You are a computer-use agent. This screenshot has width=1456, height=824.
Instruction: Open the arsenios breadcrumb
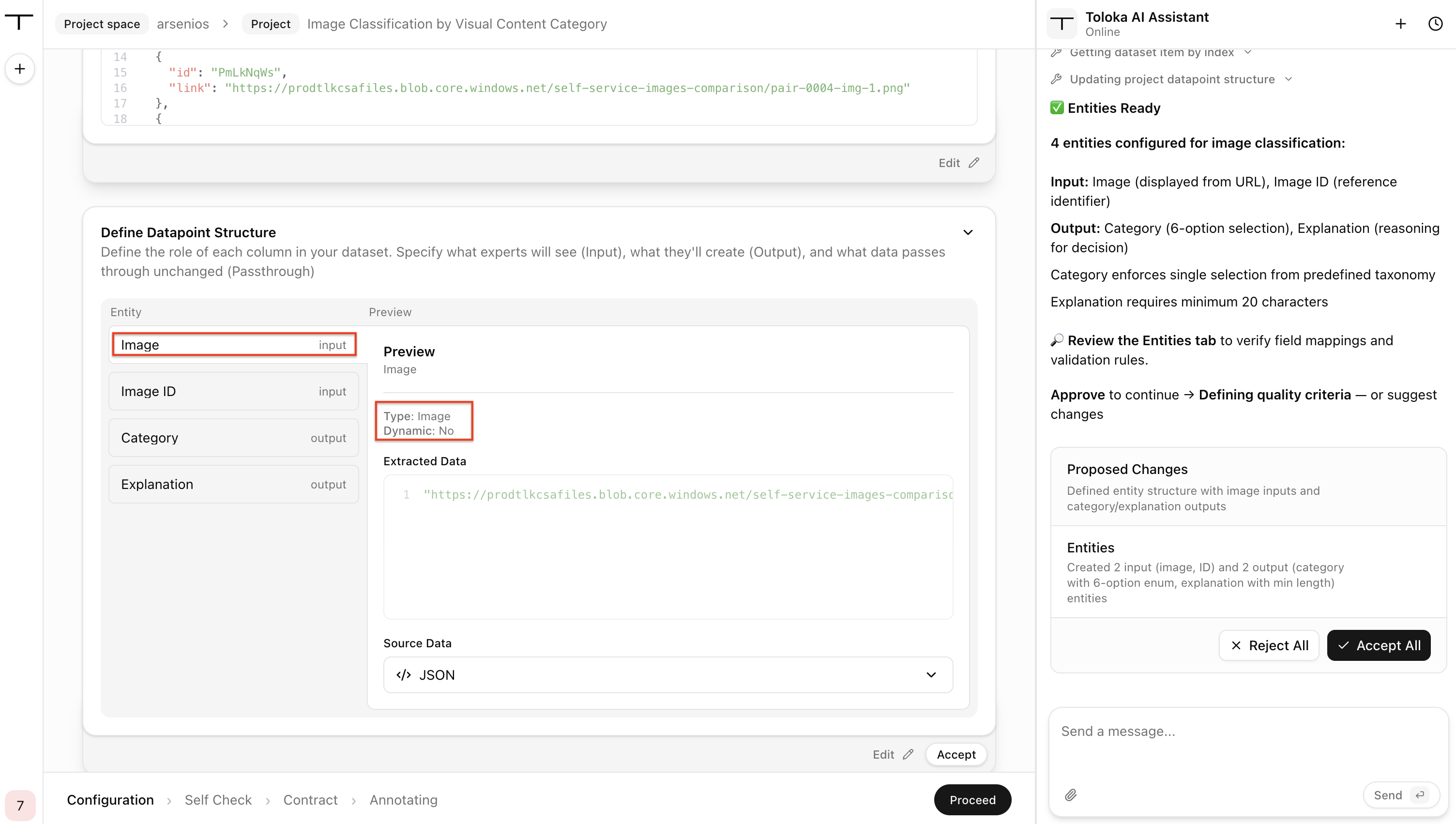tap(182, 24)
